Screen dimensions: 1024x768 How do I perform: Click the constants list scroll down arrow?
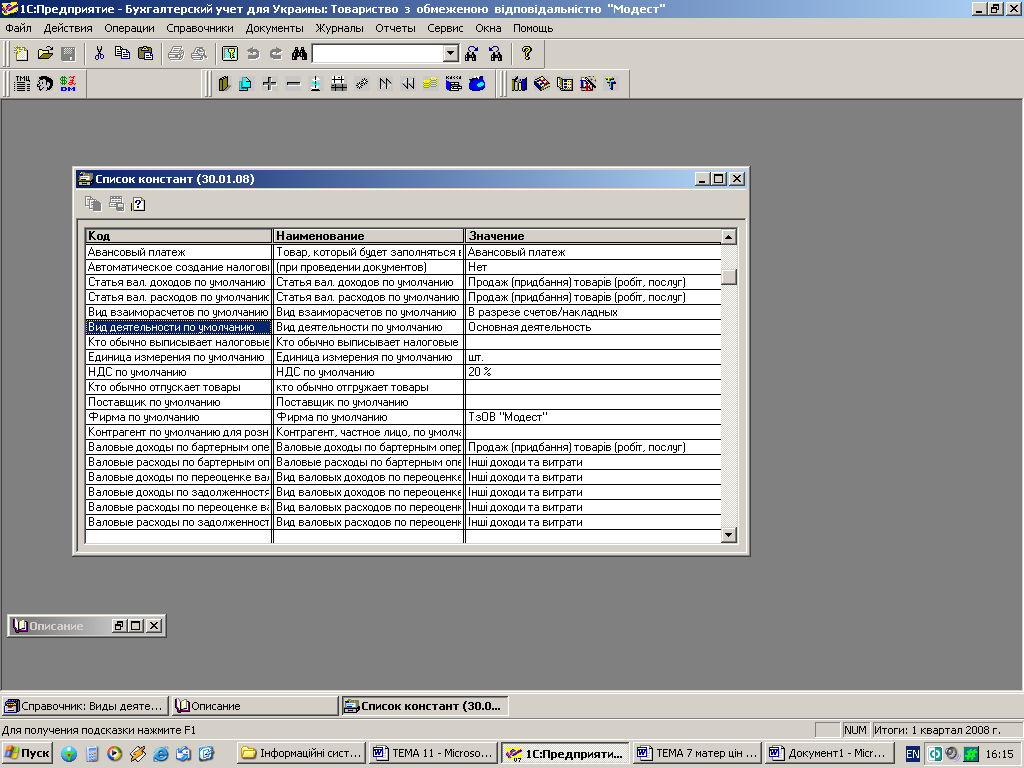point(729,535)
